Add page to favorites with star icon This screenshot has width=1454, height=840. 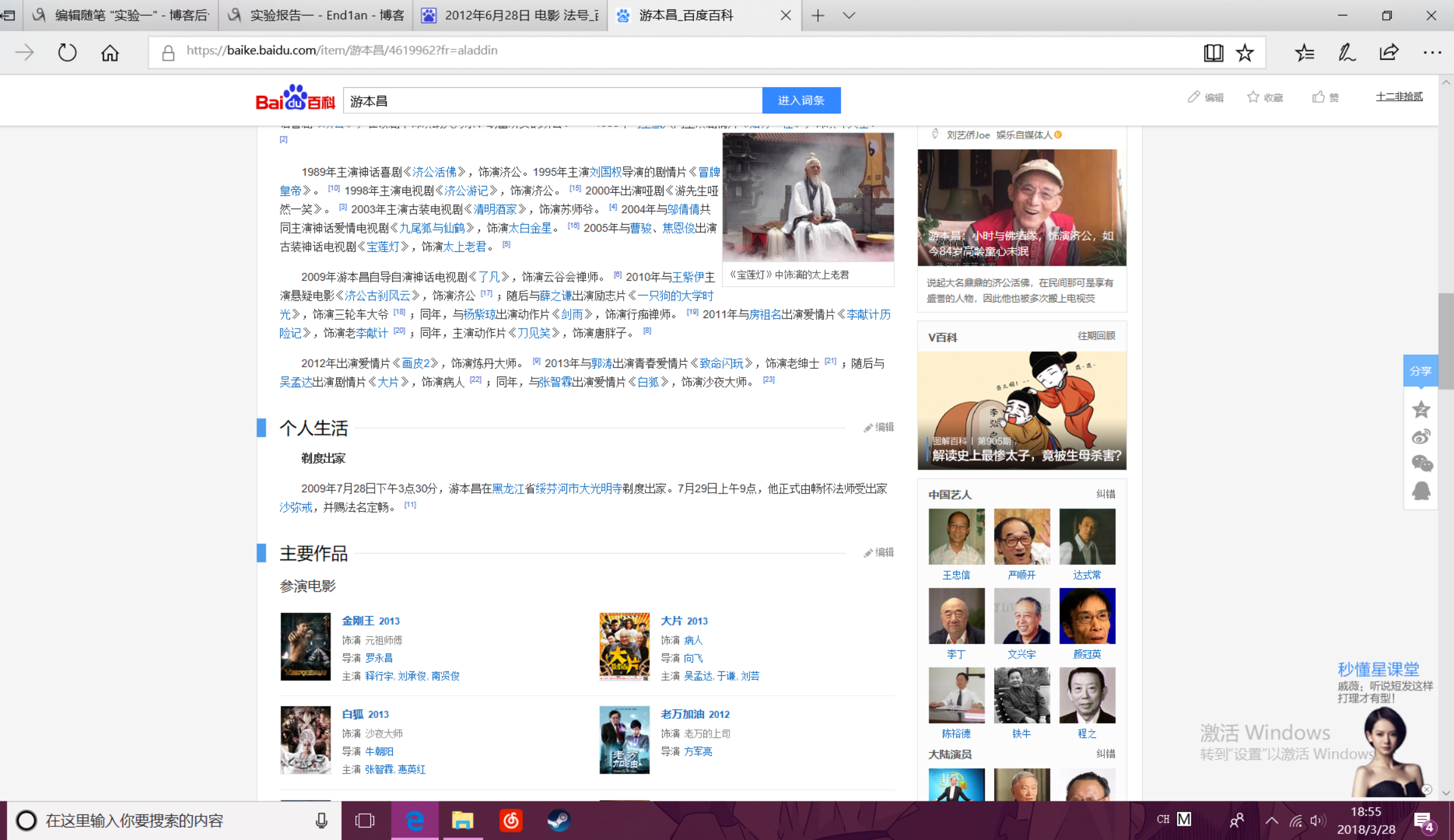pyautogui.click(x=1245, y=53)
